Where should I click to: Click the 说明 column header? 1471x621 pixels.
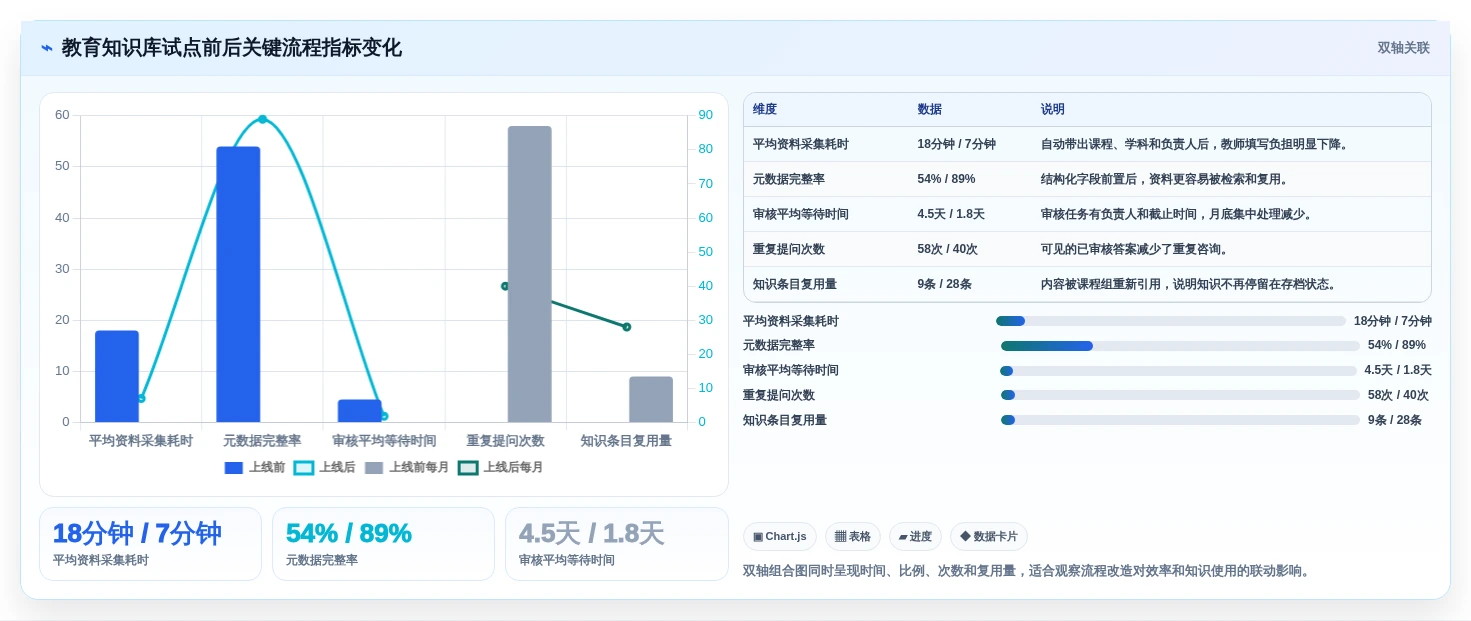1052,109
